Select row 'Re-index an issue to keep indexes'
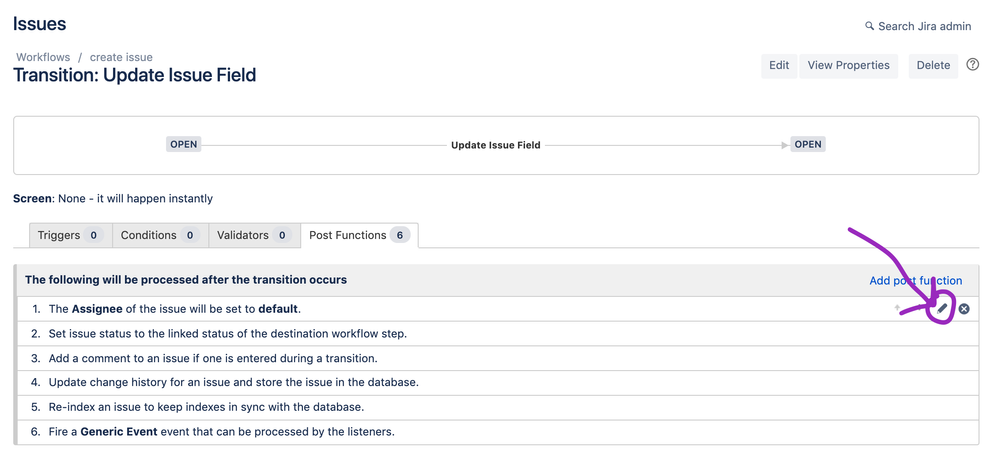The image size is (998, 463). (x=496, y=408)
